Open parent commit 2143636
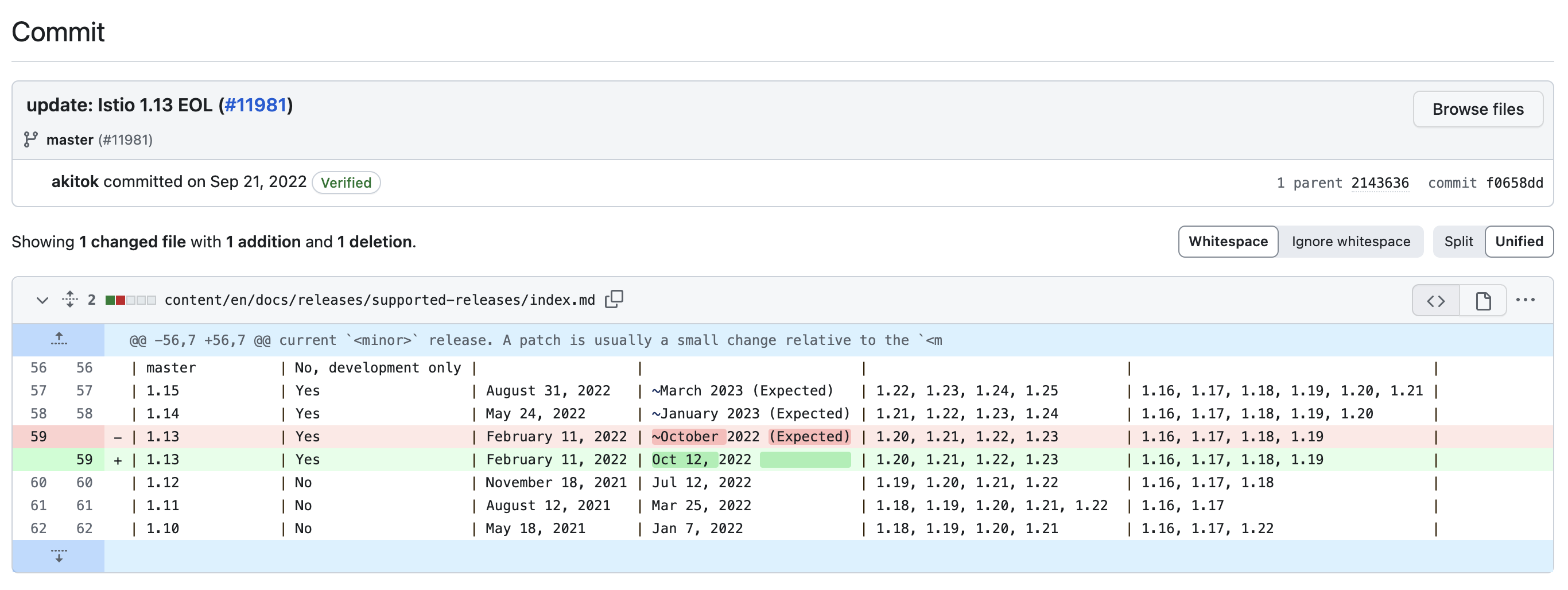This screenshot has width=1568, height=590. (1379, 183)
